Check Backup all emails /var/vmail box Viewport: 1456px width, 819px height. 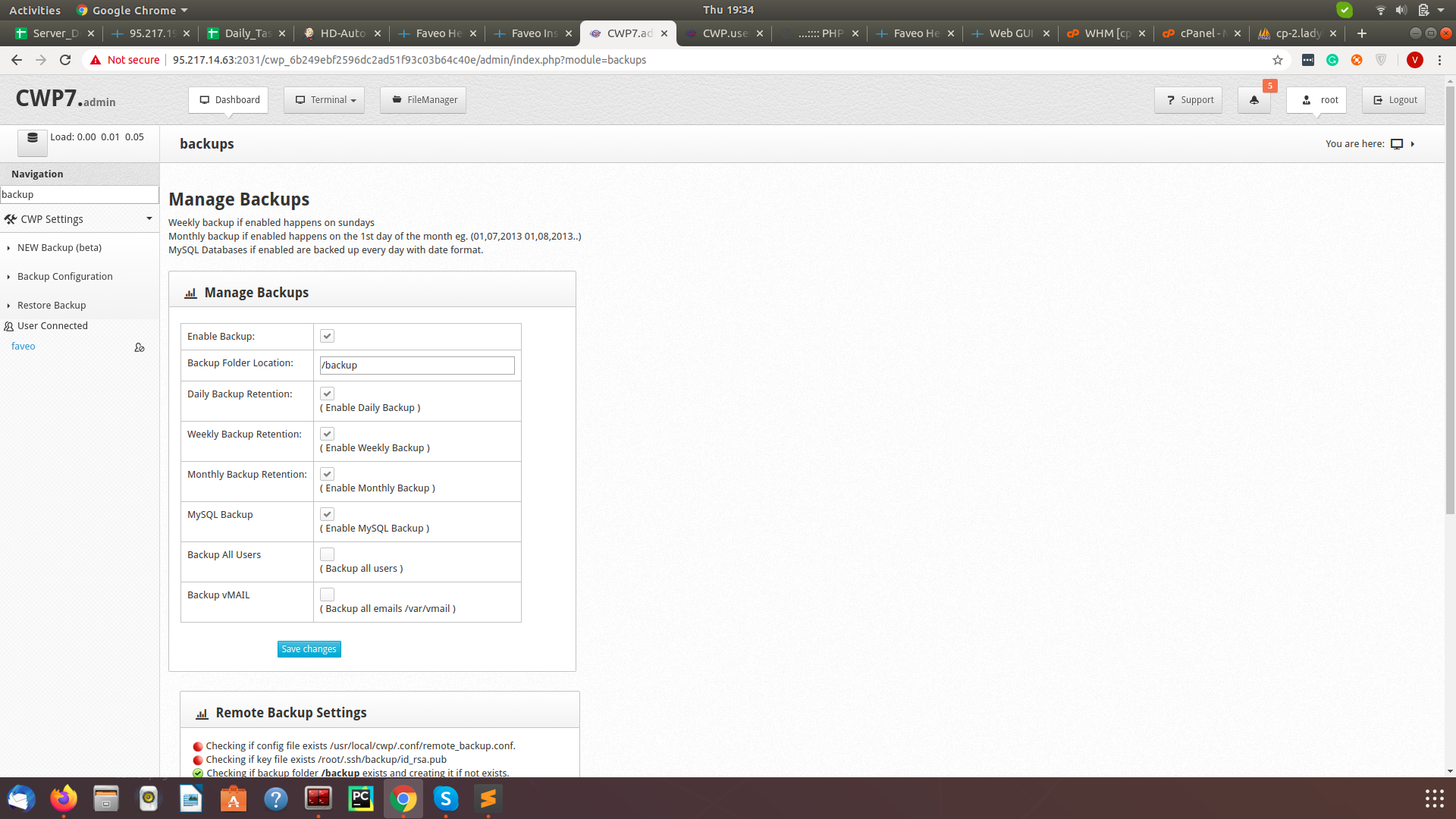click(x=327, y=595)
